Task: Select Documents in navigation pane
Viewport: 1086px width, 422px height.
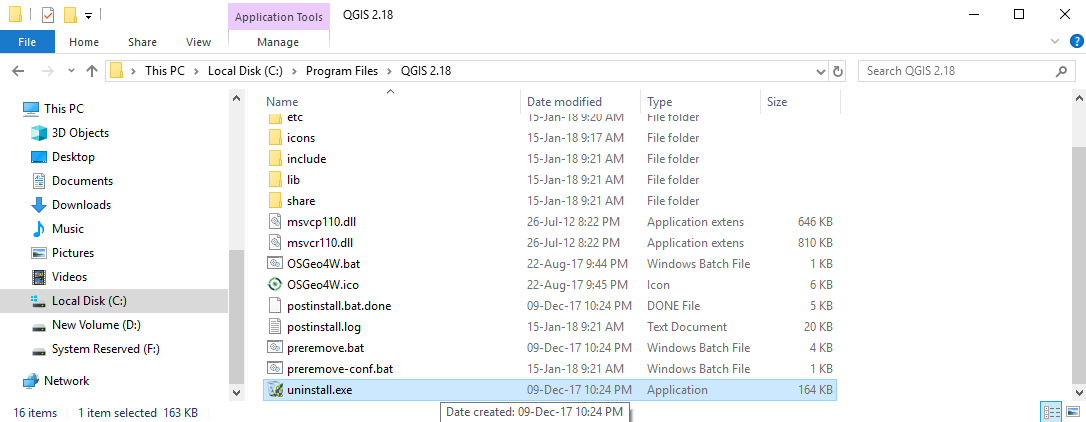Action: [82, 181]
